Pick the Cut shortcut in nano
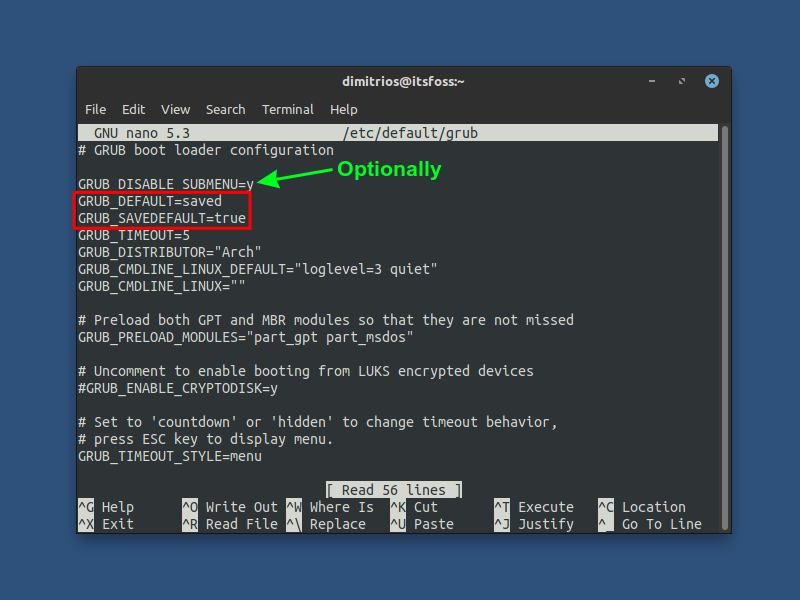This screenshot has width=800, height=600. [x=424, y=507]
